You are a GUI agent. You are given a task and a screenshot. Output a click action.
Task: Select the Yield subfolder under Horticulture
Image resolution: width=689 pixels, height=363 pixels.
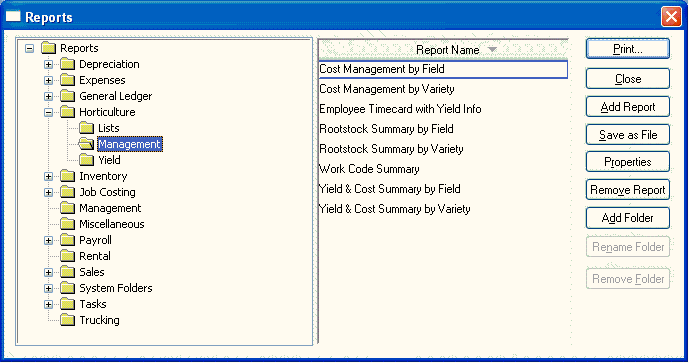pos(109,160)
